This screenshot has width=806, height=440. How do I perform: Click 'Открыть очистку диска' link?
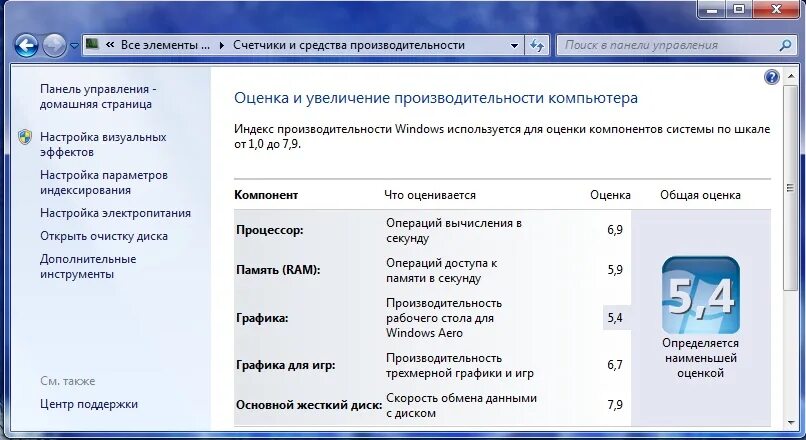[x=104, y=236]
